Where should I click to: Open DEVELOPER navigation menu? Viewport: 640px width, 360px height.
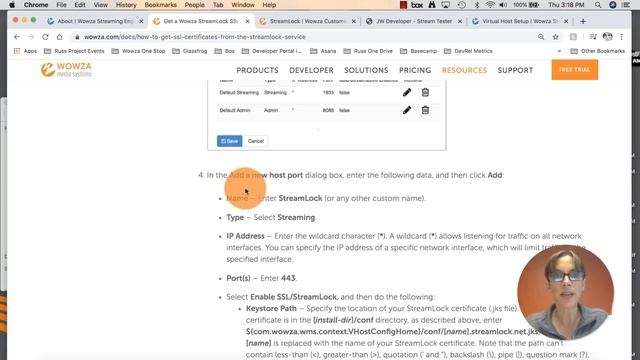[311, 70]
